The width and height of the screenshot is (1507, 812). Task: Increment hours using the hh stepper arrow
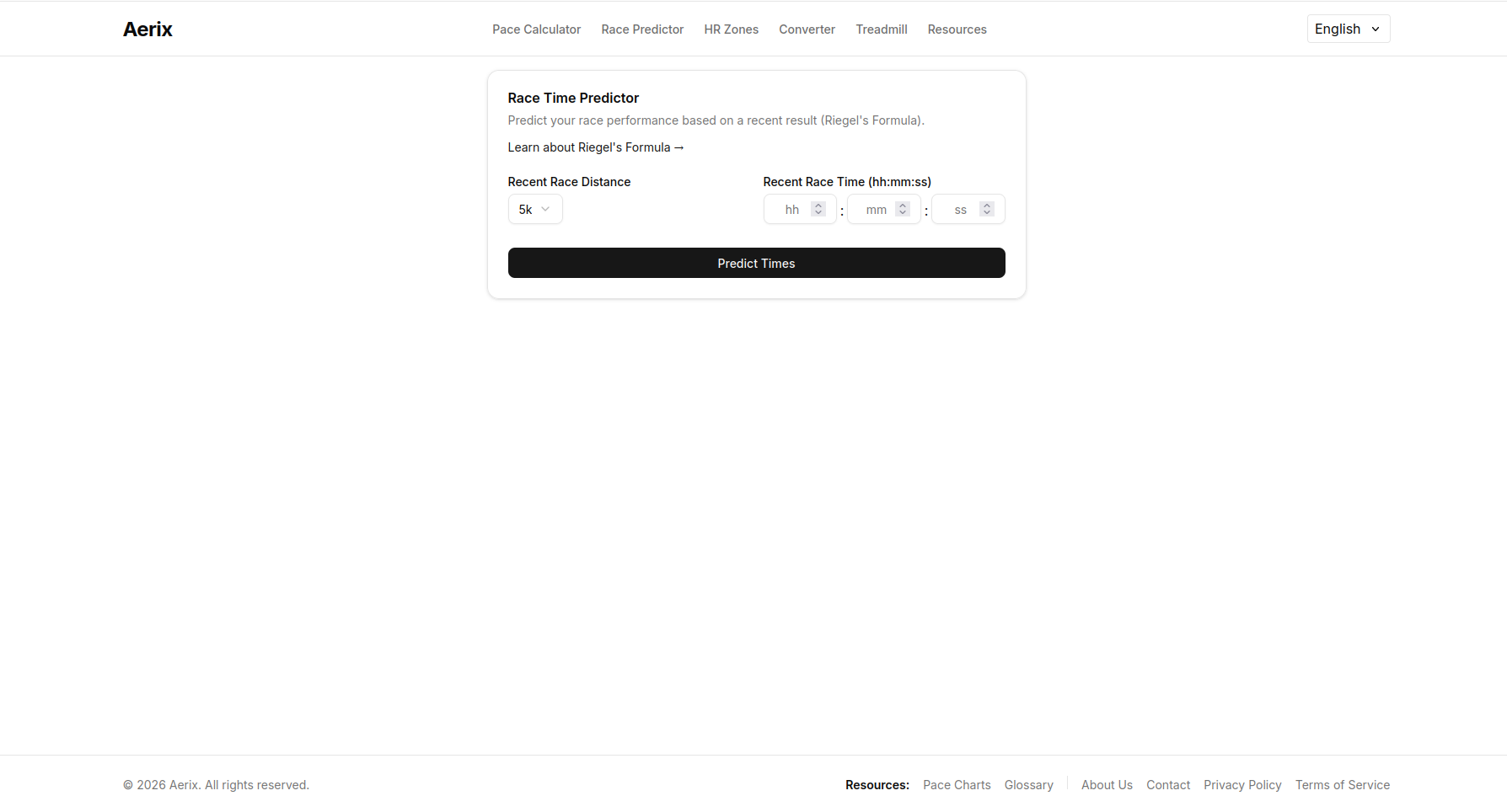pyautogui.click(x=818, y=205)
